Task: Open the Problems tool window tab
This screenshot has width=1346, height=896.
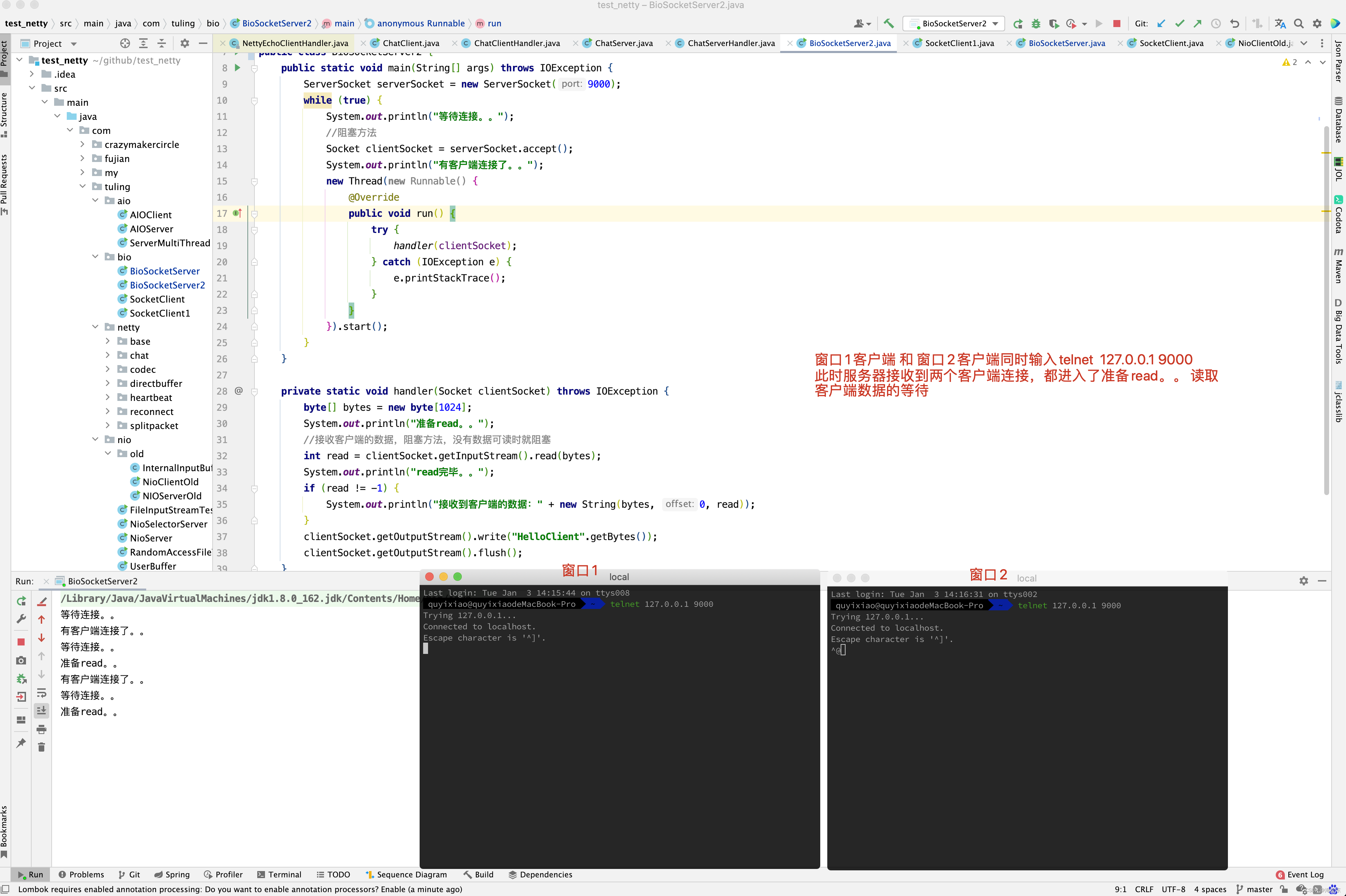Action: pyautogui.click(x=81, y=874)
